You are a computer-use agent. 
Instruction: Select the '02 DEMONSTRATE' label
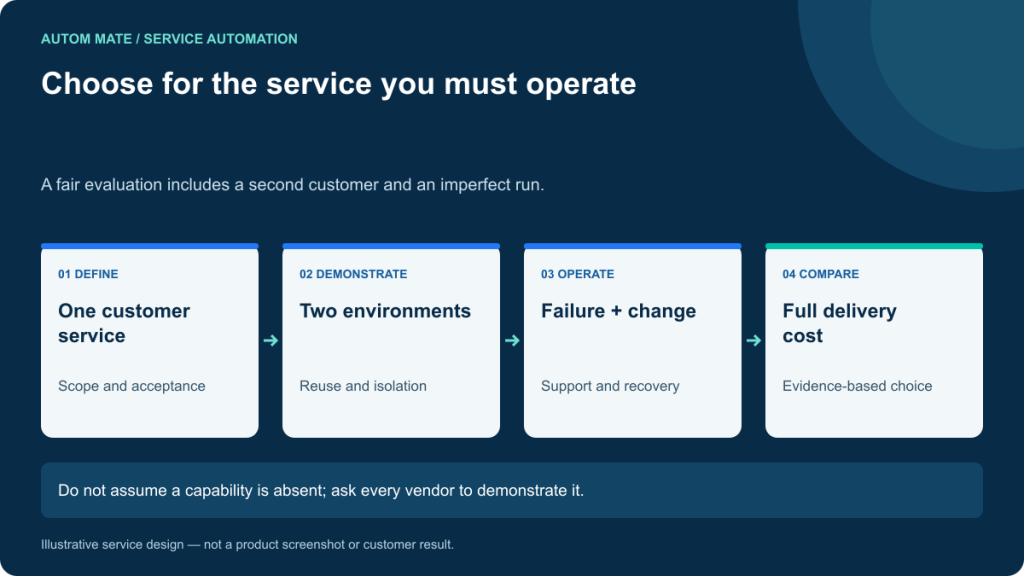[353, 274]
